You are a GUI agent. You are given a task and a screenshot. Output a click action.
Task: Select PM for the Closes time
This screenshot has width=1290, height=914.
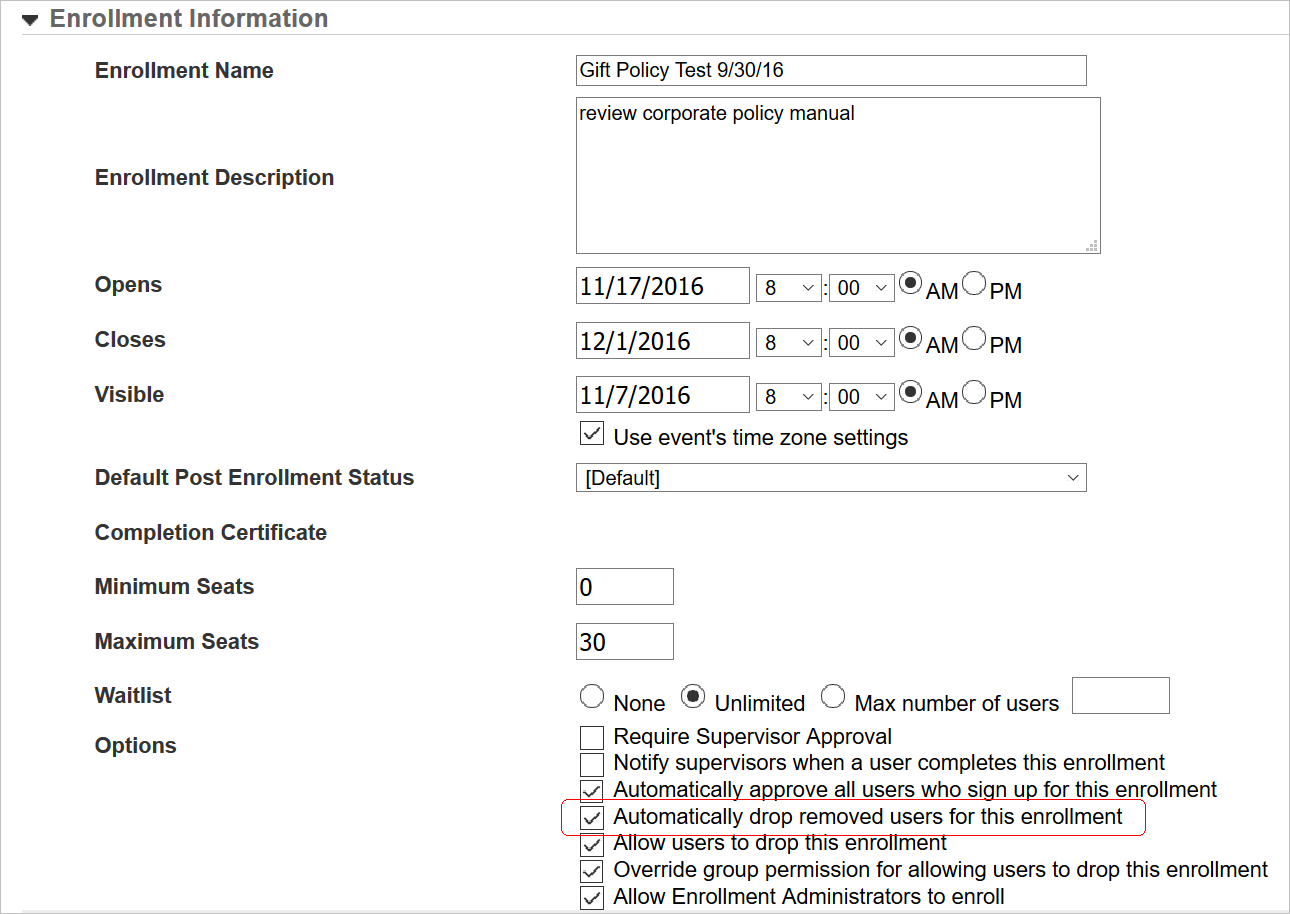pyautogui.click(x=975, y=338)
